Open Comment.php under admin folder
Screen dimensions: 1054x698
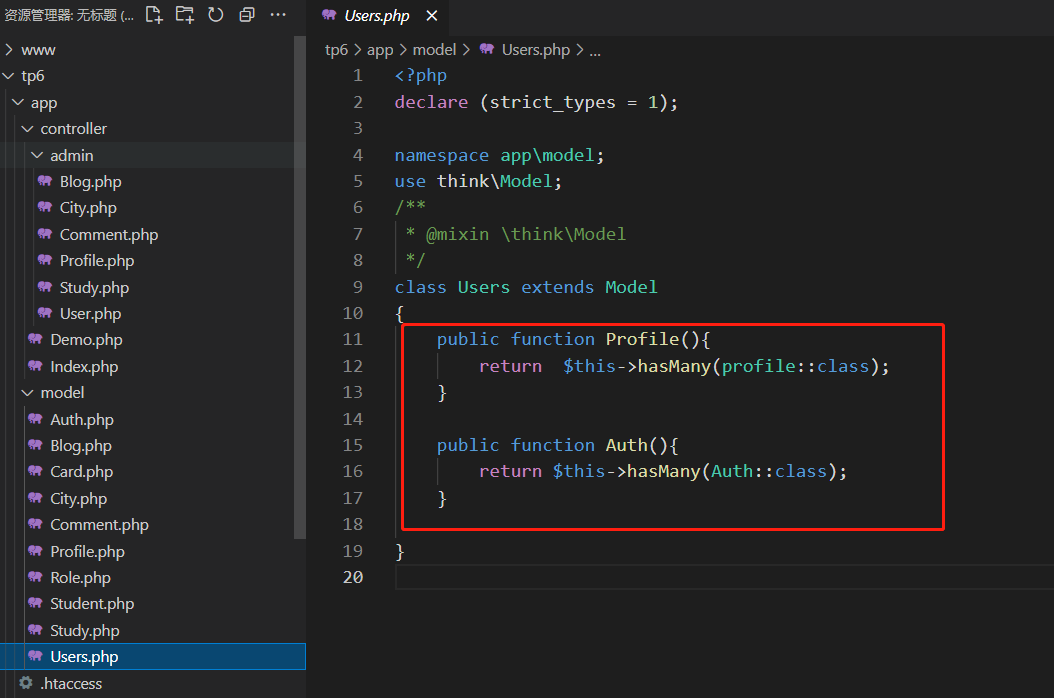pos(109,235)
